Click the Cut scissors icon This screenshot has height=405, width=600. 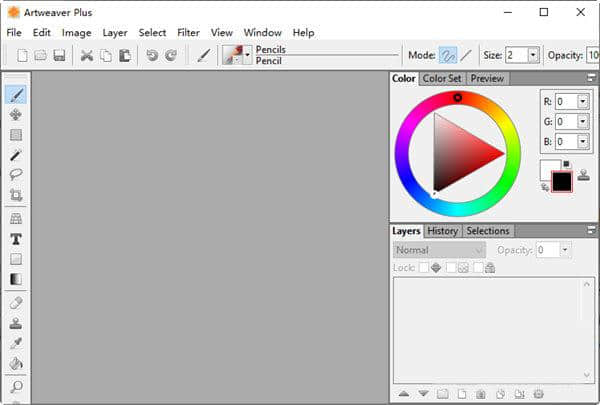tap(86, 55)
